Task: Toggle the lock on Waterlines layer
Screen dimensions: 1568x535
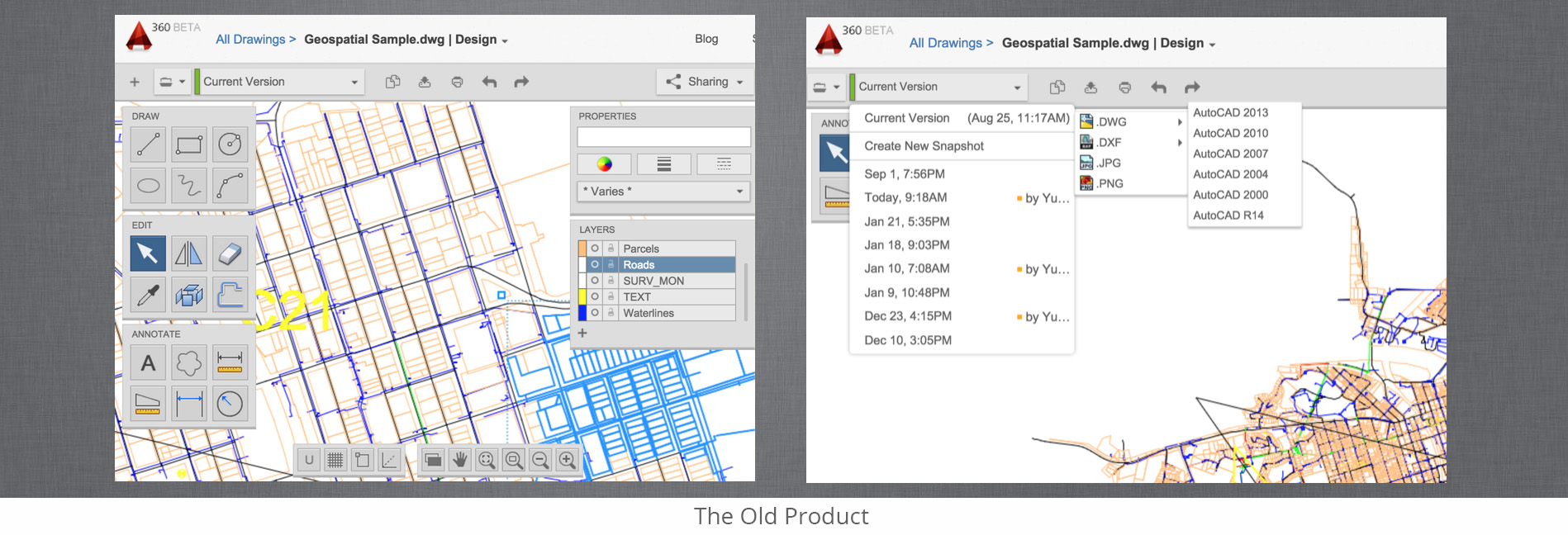Action: pyautogui.click(x=611, y=313)
